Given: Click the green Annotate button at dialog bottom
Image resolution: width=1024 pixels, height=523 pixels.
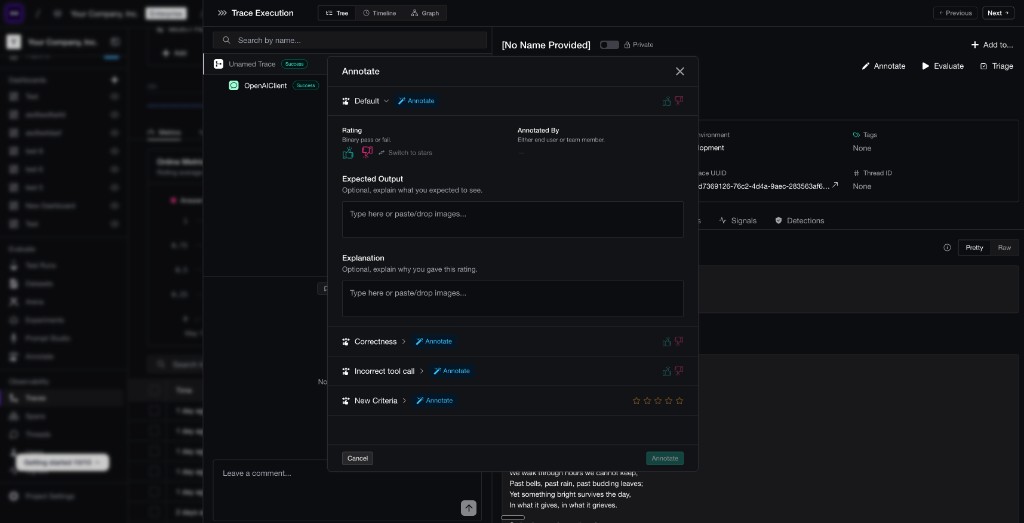Looking at the screenshot, I should (x=665, y=458).
